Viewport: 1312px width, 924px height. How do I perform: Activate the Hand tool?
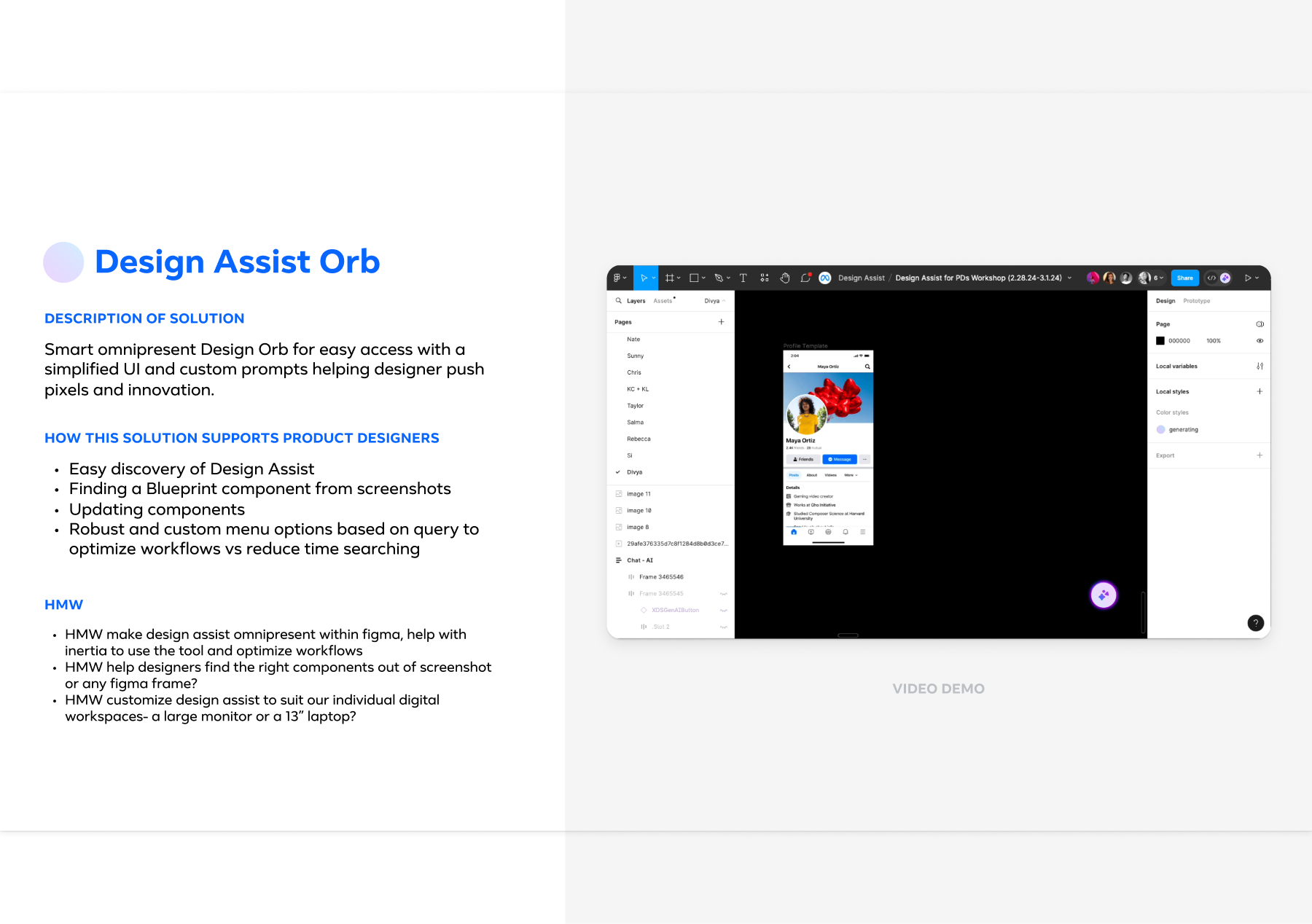(x=785, y=278)
